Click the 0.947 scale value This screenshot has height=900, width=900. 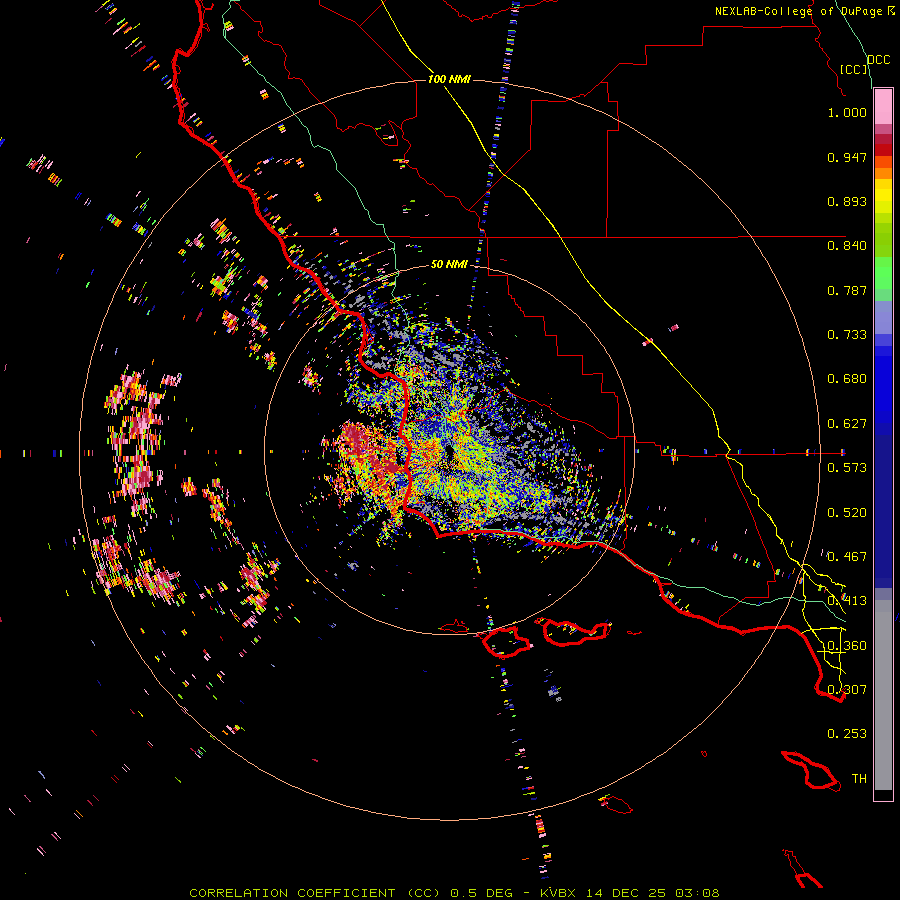847,157
